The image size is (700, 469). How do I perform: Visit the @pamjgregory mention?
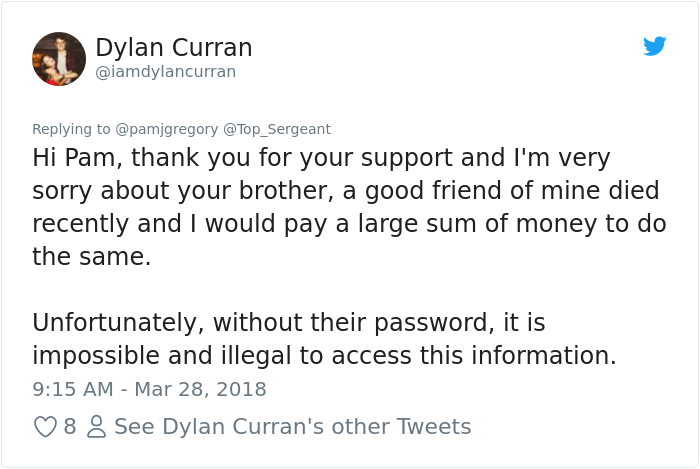(167, 129)
